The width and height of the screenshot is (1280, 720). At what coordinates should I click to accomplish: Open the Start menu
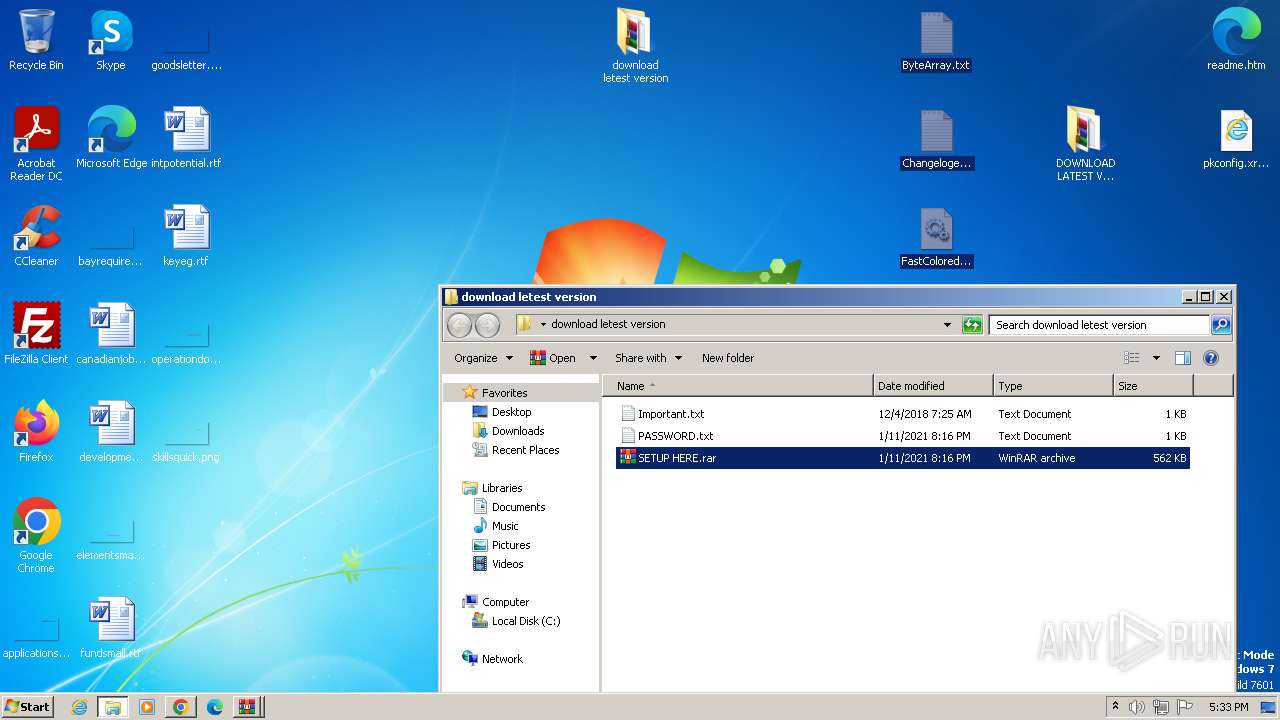click(x=28, y=706)
